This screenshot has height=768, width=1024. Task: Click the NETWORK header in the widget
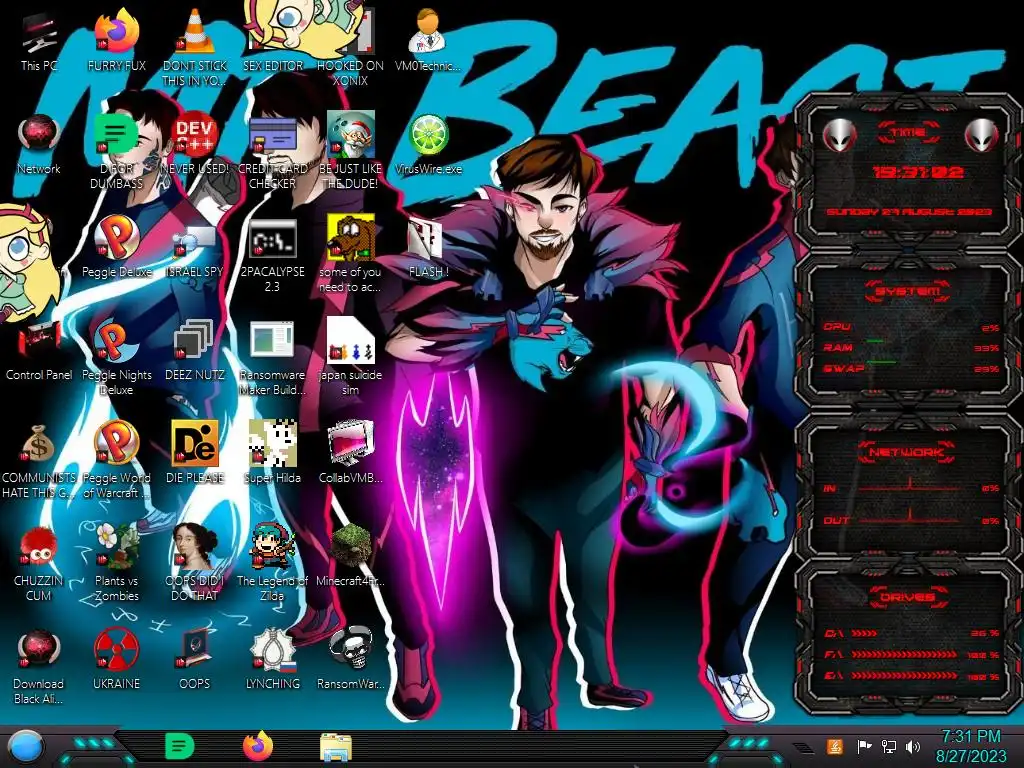(x=908, y=452)
